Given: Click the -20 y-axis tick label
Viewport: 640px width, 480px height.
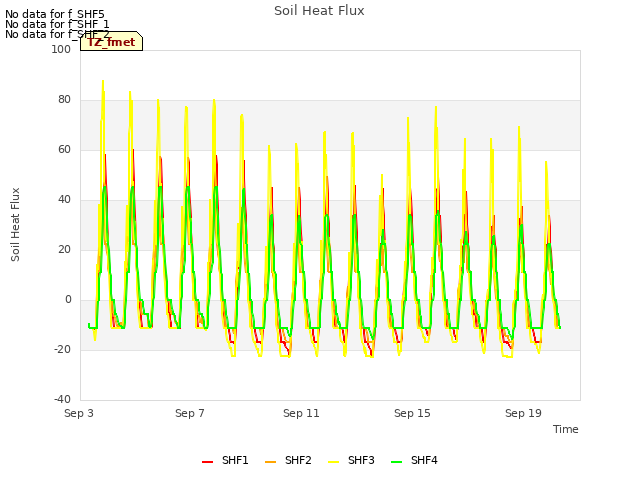Looking at the screenshot, I should tap(62, 349).
